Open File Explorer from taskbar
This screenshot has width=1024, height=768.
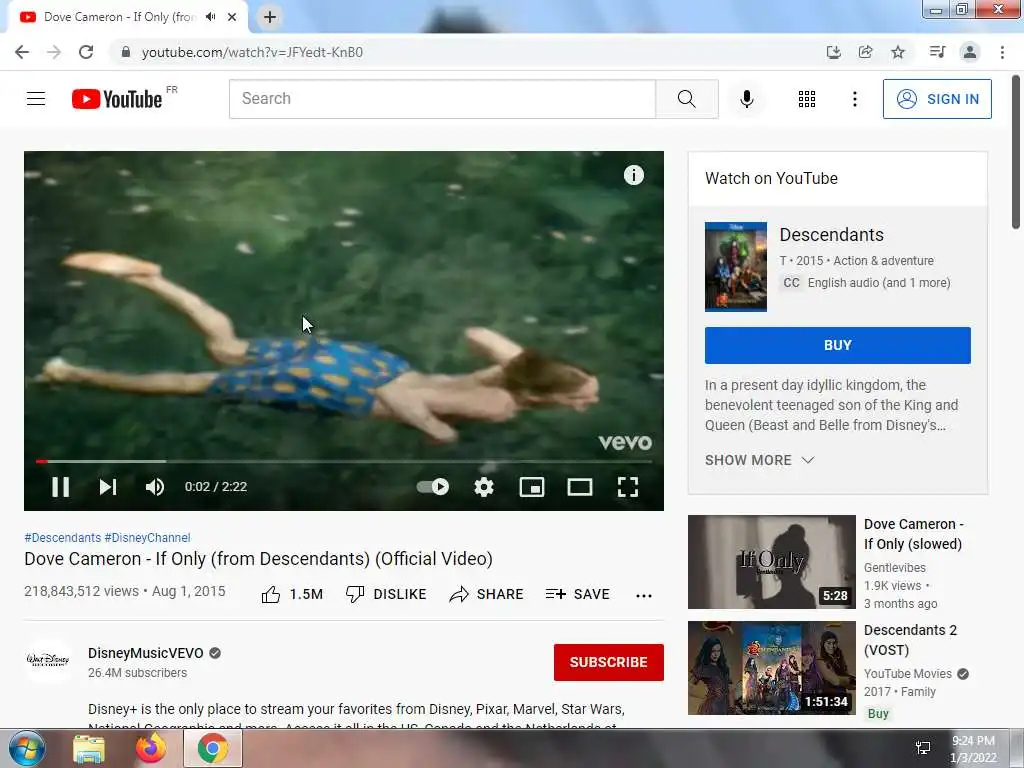click(89, 748)
